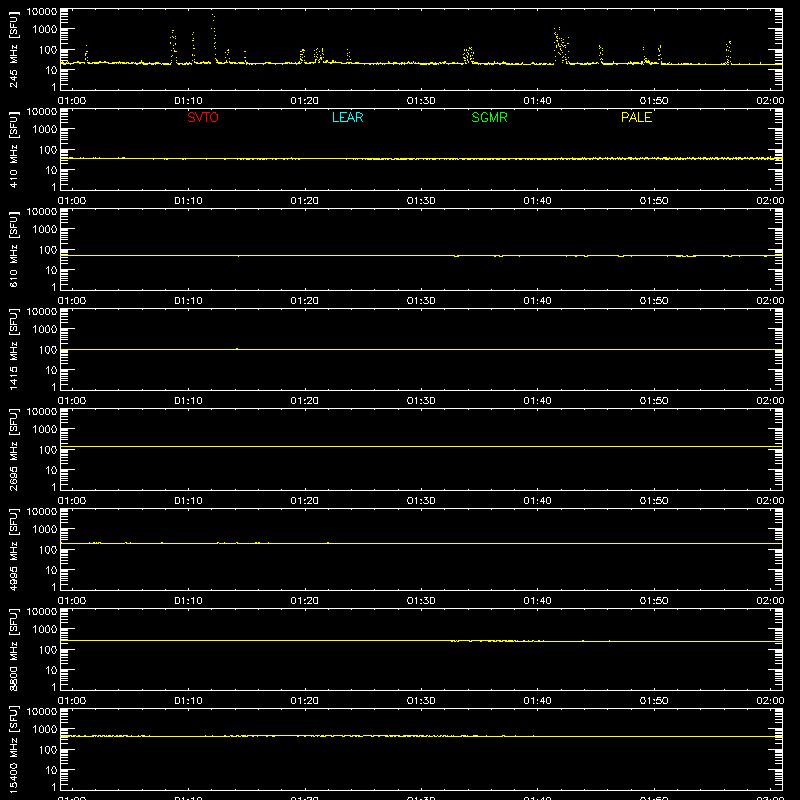
Task: Click the 01:20 tick label under 1415 MHz plot
Action: click(x=305, y=401)
